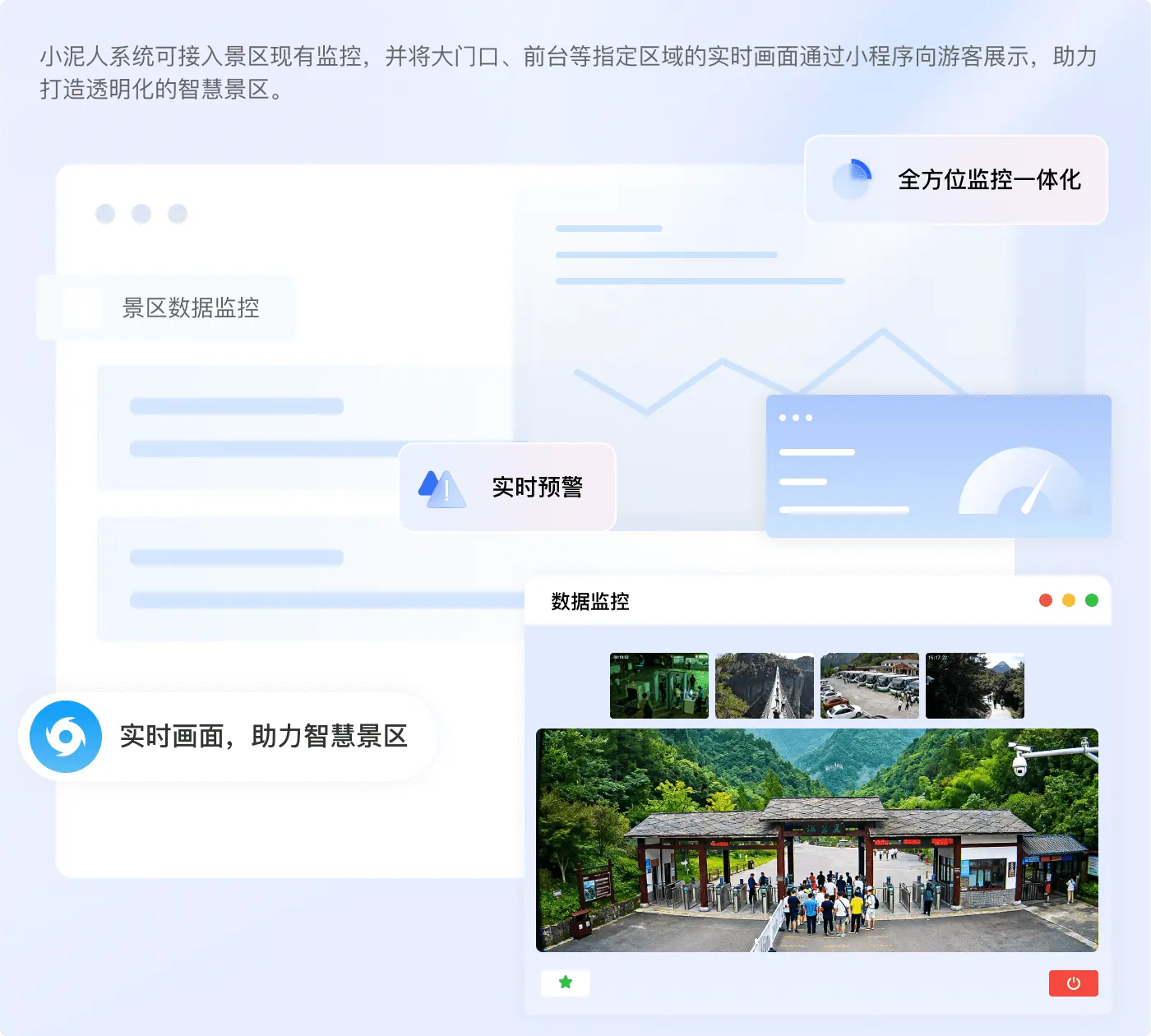The width and height of the screenshot is (1151, 1036).
Task: Expand the 全方位监控一体化 panel
Action: [x=956, y=180]
